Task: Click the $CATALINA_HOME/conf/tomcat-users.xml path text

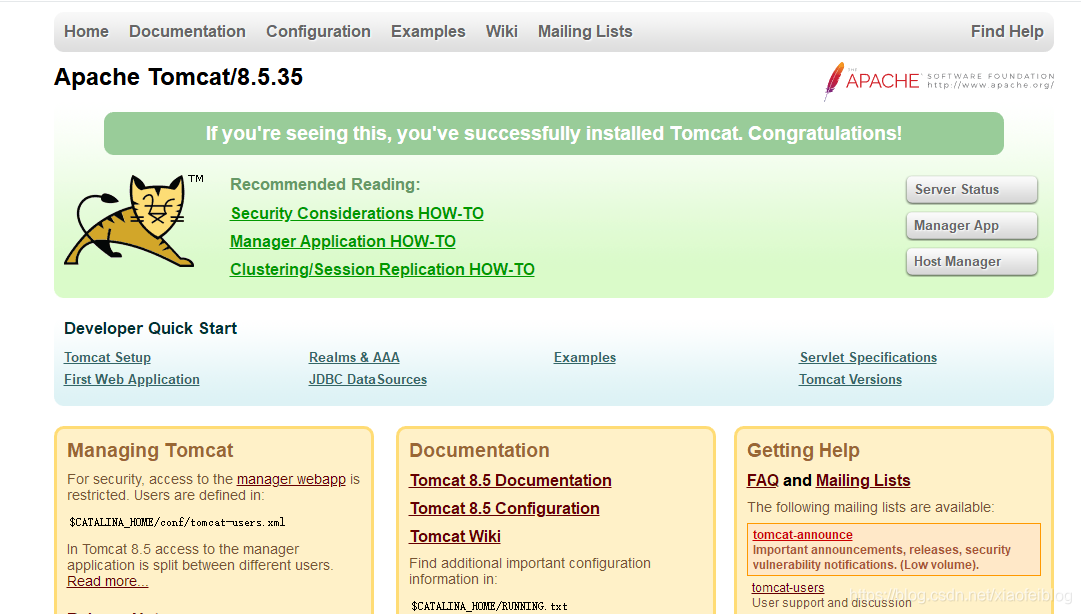Action: (x=177, y=522)
